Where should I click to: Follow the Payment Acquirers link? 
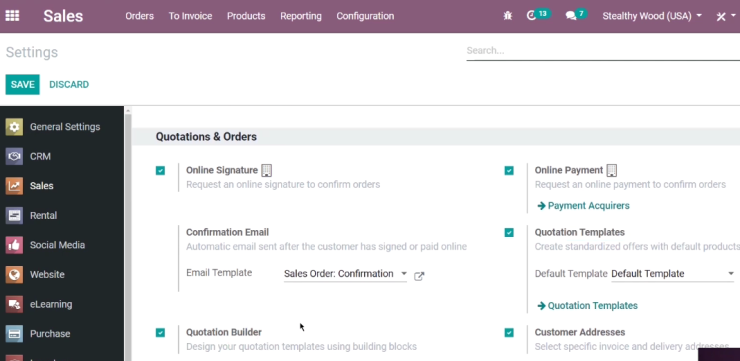click(589, 206)
